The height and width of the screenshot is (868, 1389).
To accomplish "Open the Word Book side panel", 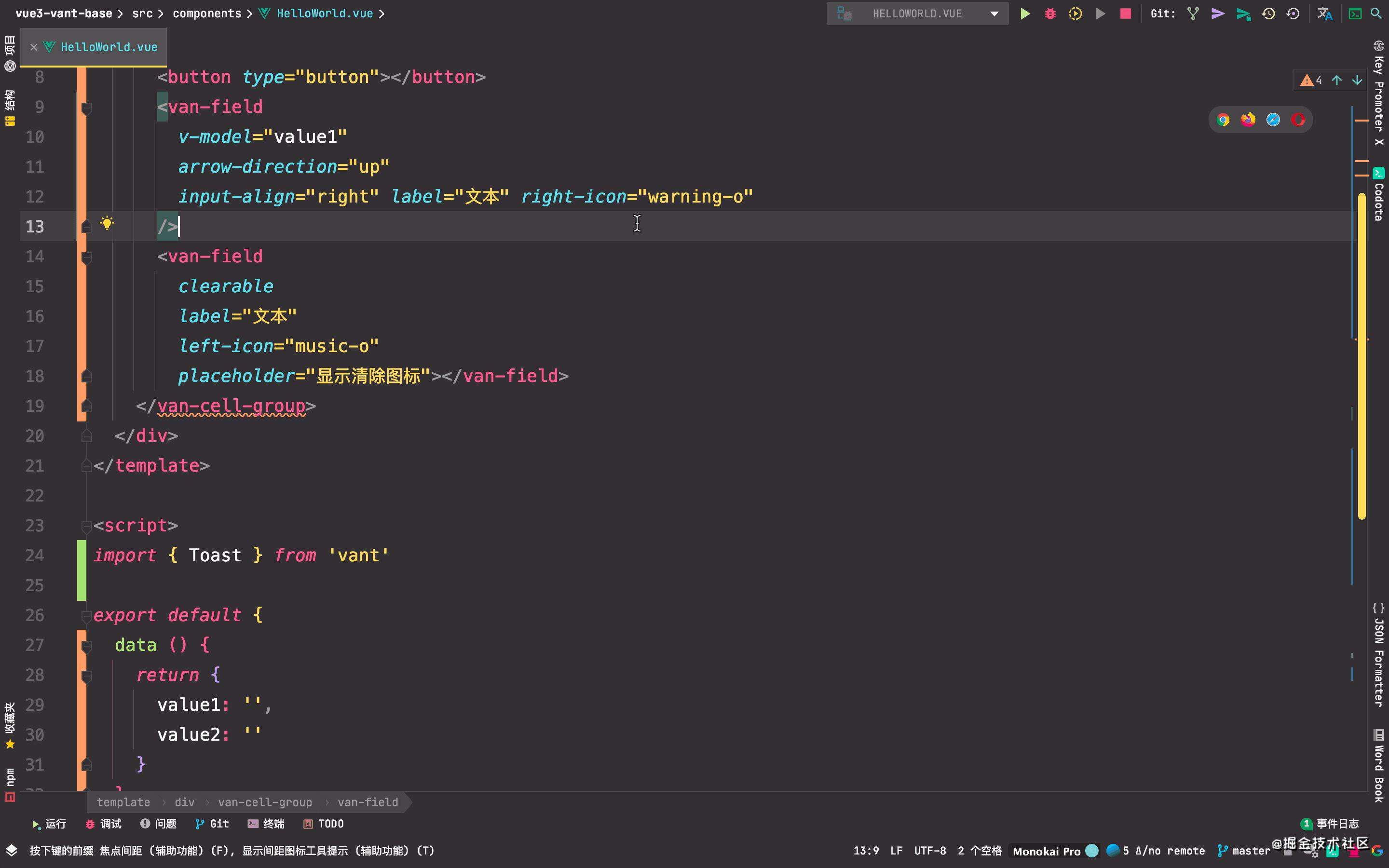I will [1379, 765].
